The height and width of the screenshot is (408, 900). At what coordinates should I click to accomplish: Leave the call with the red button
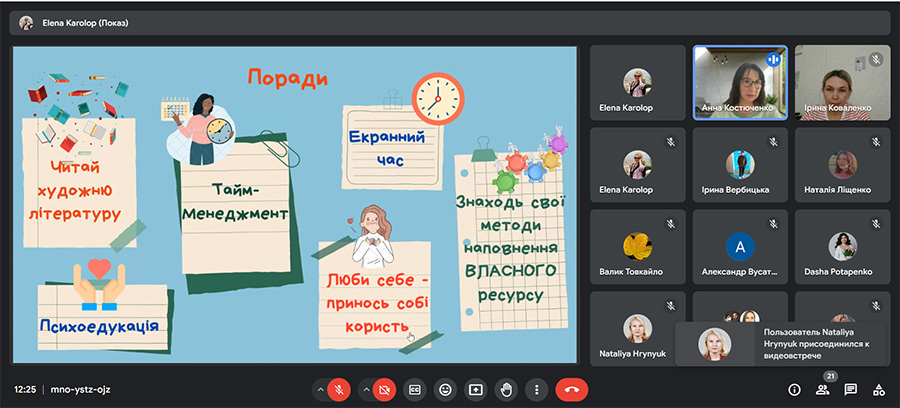[x=572, y=390]
